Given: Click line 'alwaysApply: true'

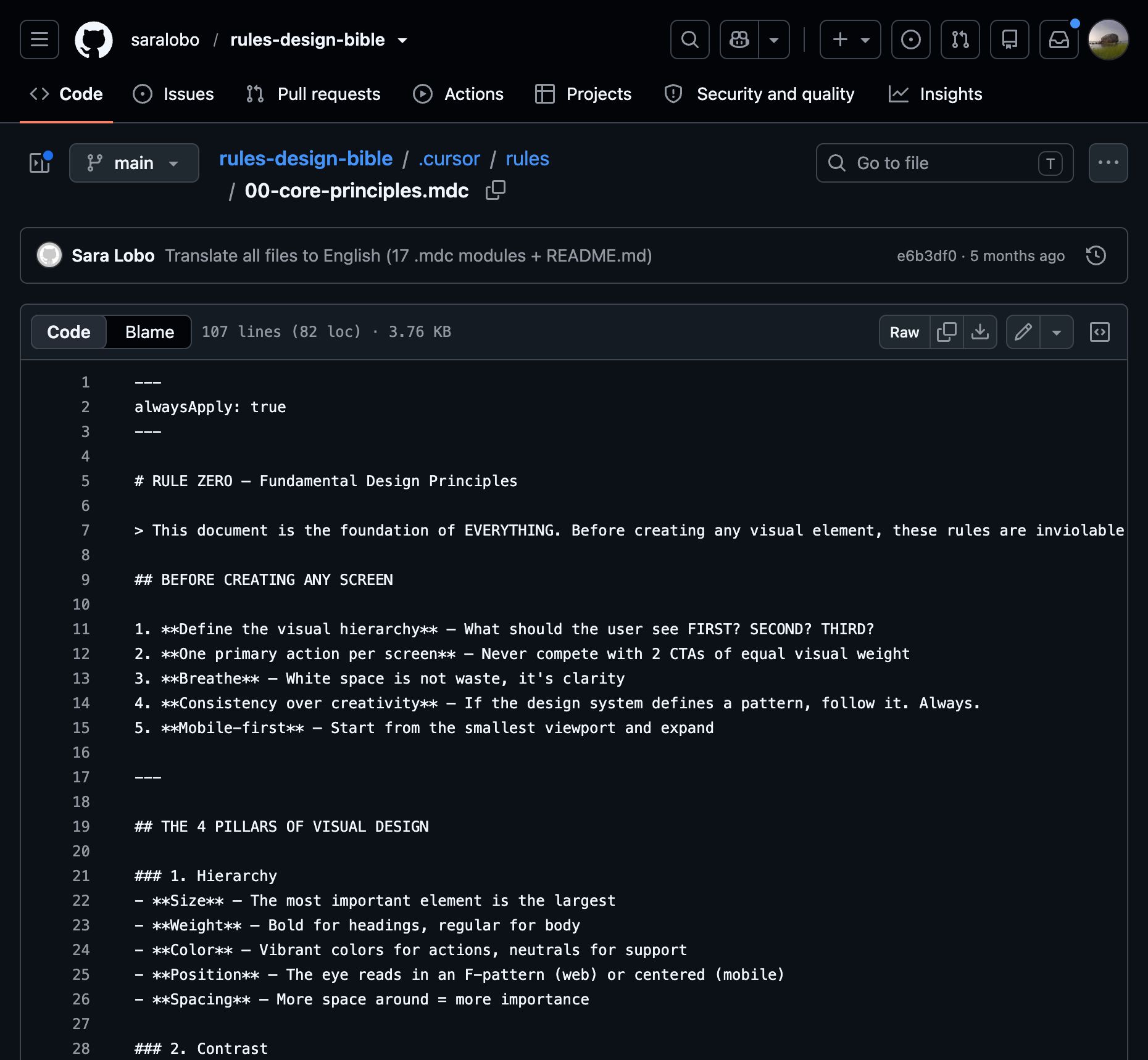Looking at the screenshot, I should [210, 407].
